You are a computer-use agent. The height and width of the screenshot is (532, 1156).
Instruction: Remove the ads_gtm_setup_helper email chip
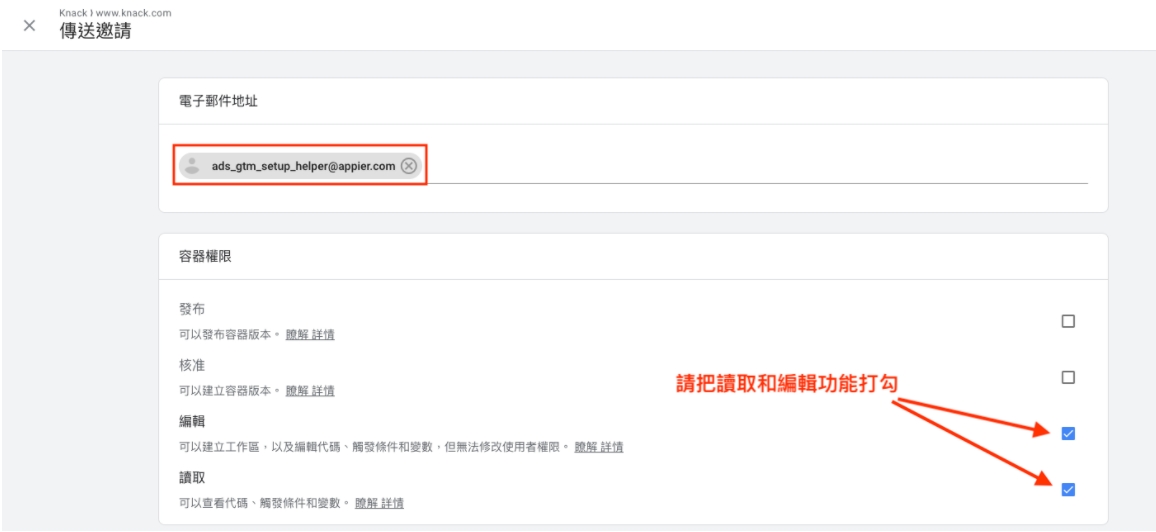(x=409, y=166)
